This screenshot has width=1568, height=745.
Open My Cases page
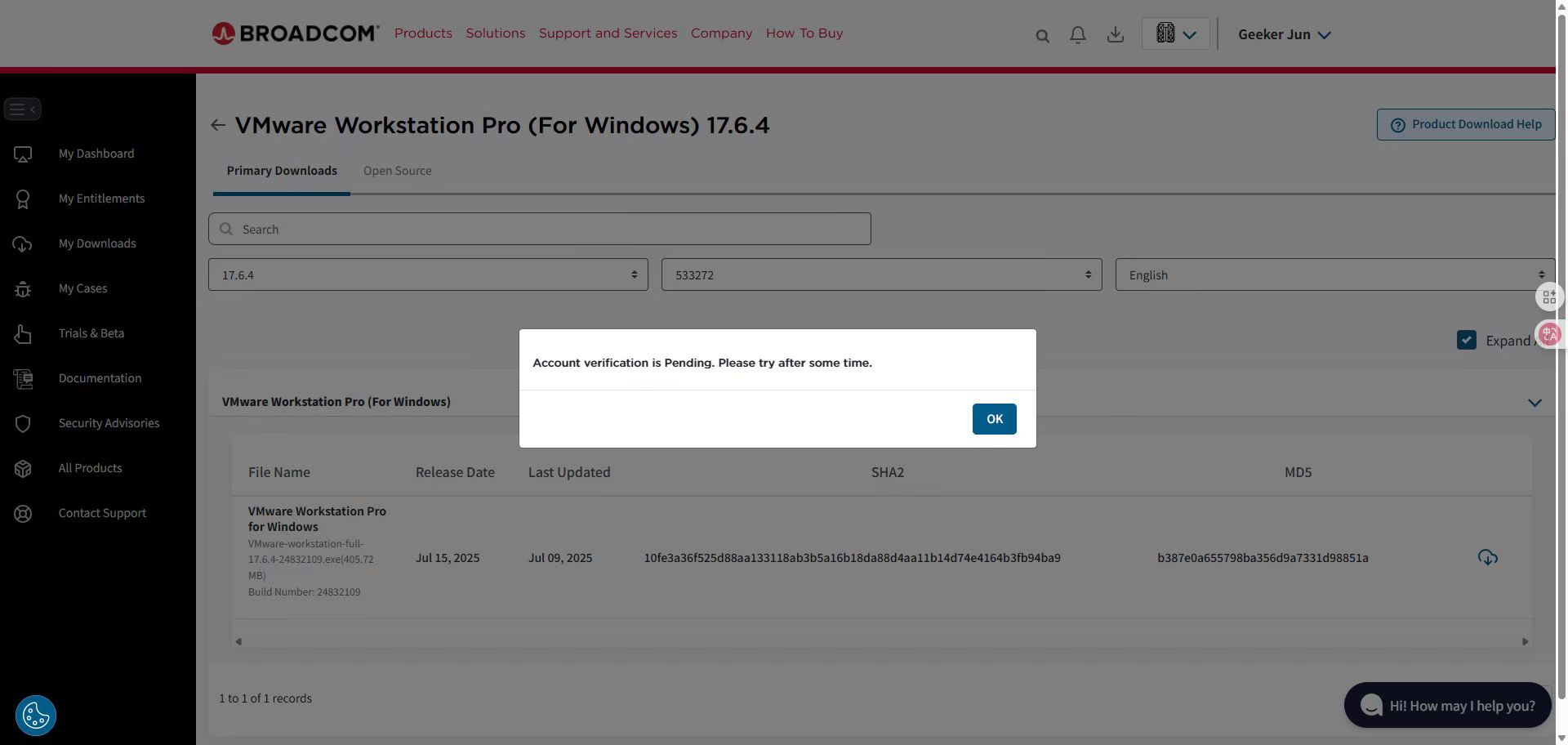click(x=82, y=288)
